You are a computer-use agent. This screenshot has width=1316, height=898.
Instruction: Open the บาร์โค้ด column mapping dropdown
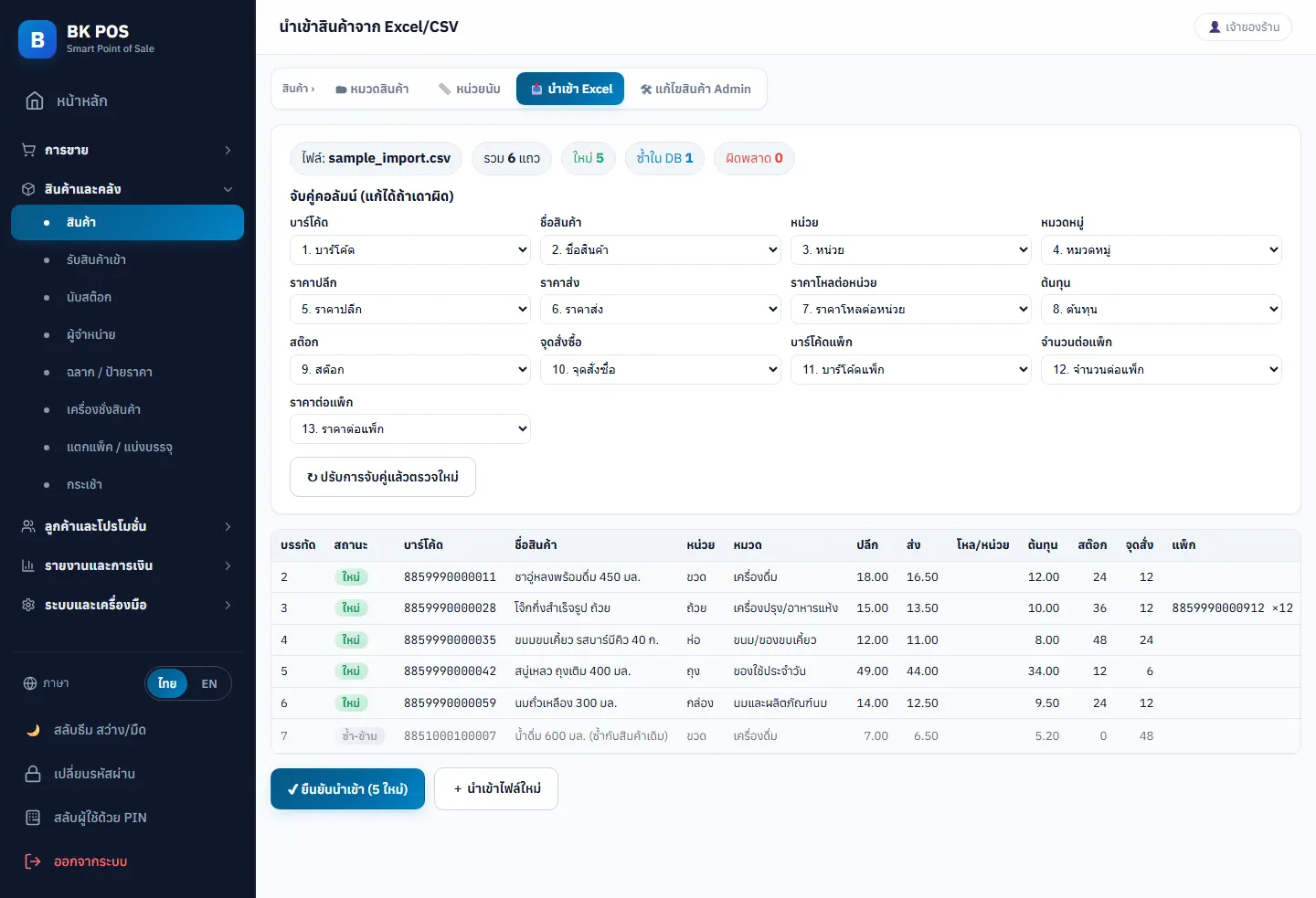click(410, 249)
